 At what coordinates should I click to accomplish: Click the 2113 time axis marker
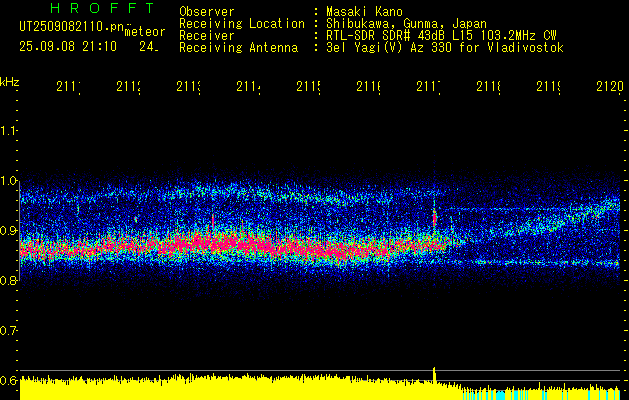[189, 87]
